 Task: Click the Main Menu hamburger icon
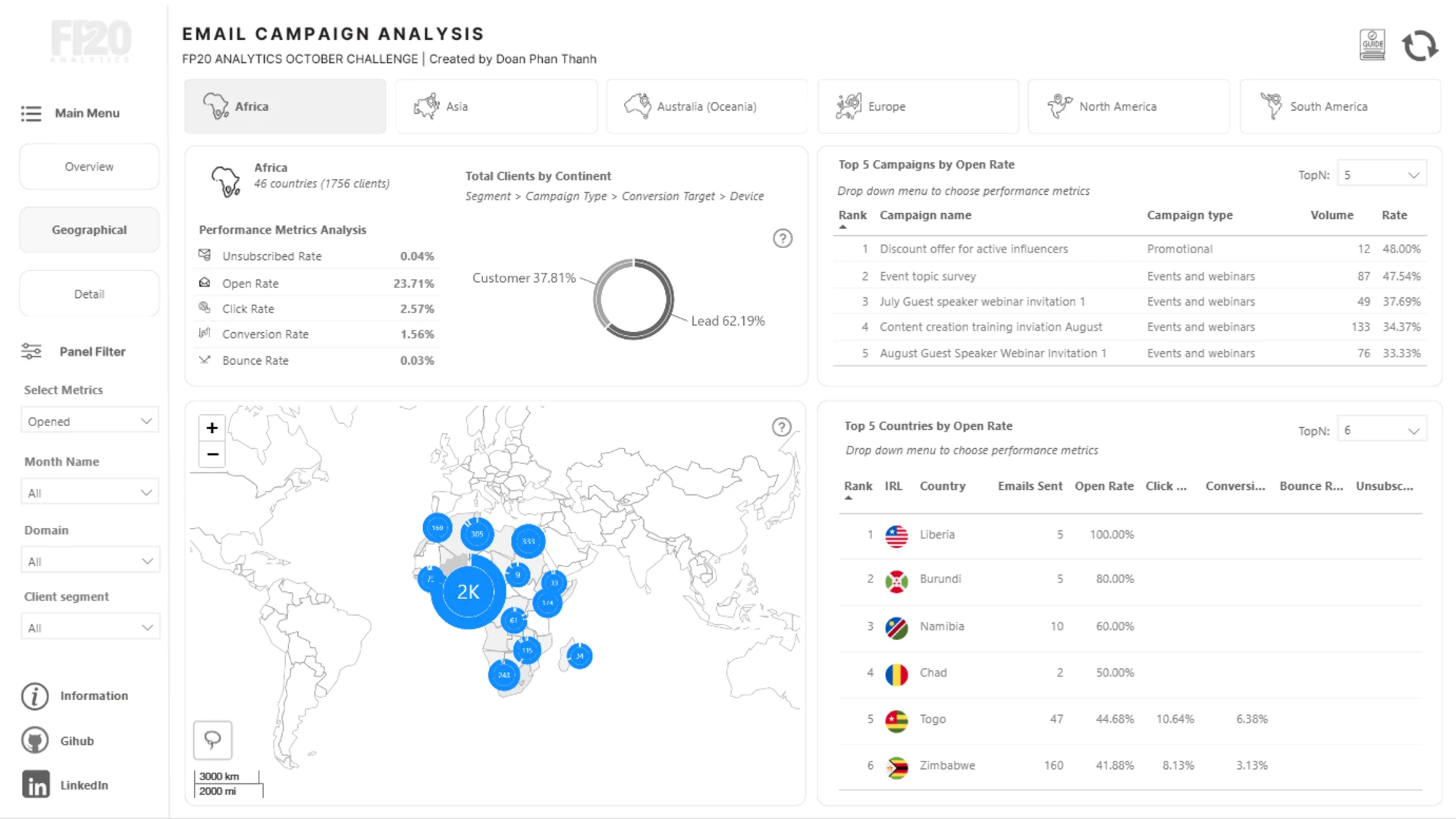(x=31, y=114)
